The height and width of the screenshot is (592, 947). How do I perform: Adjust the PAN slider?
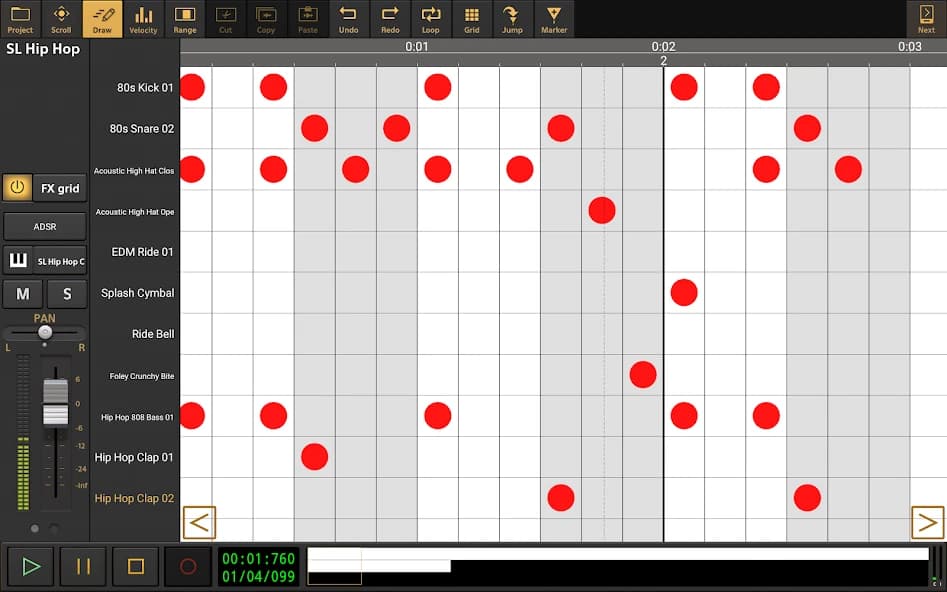pos(44,331)
